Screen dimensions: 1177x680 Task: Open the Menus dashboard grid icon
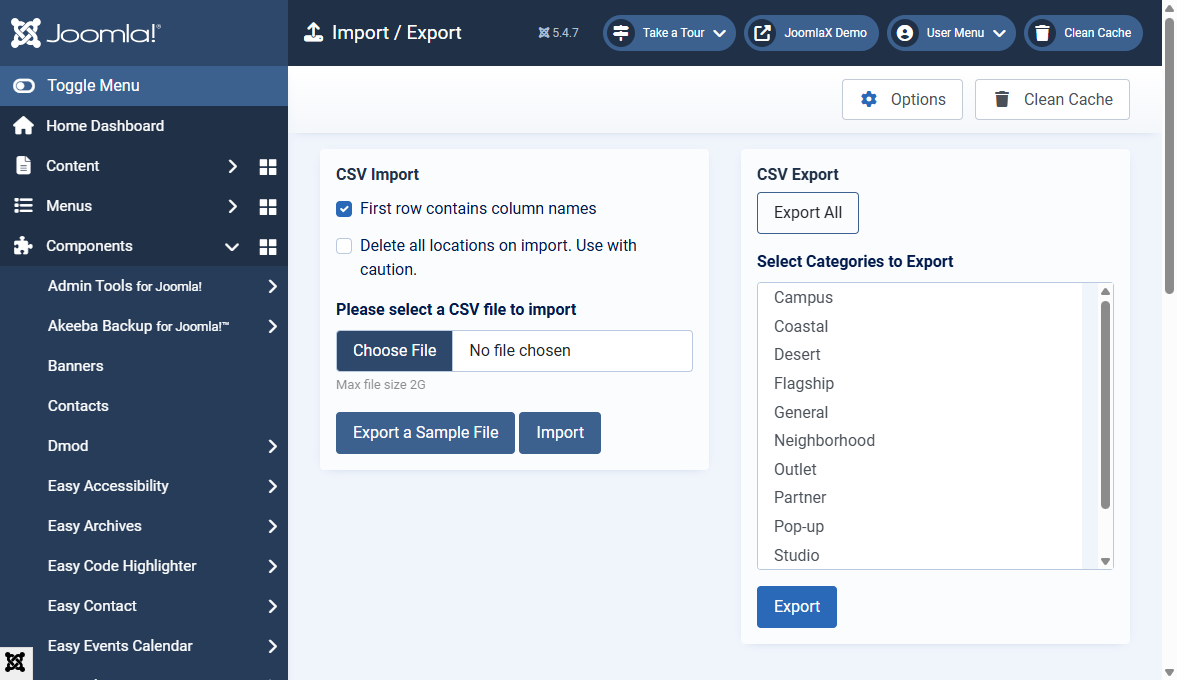click(268, 207)
